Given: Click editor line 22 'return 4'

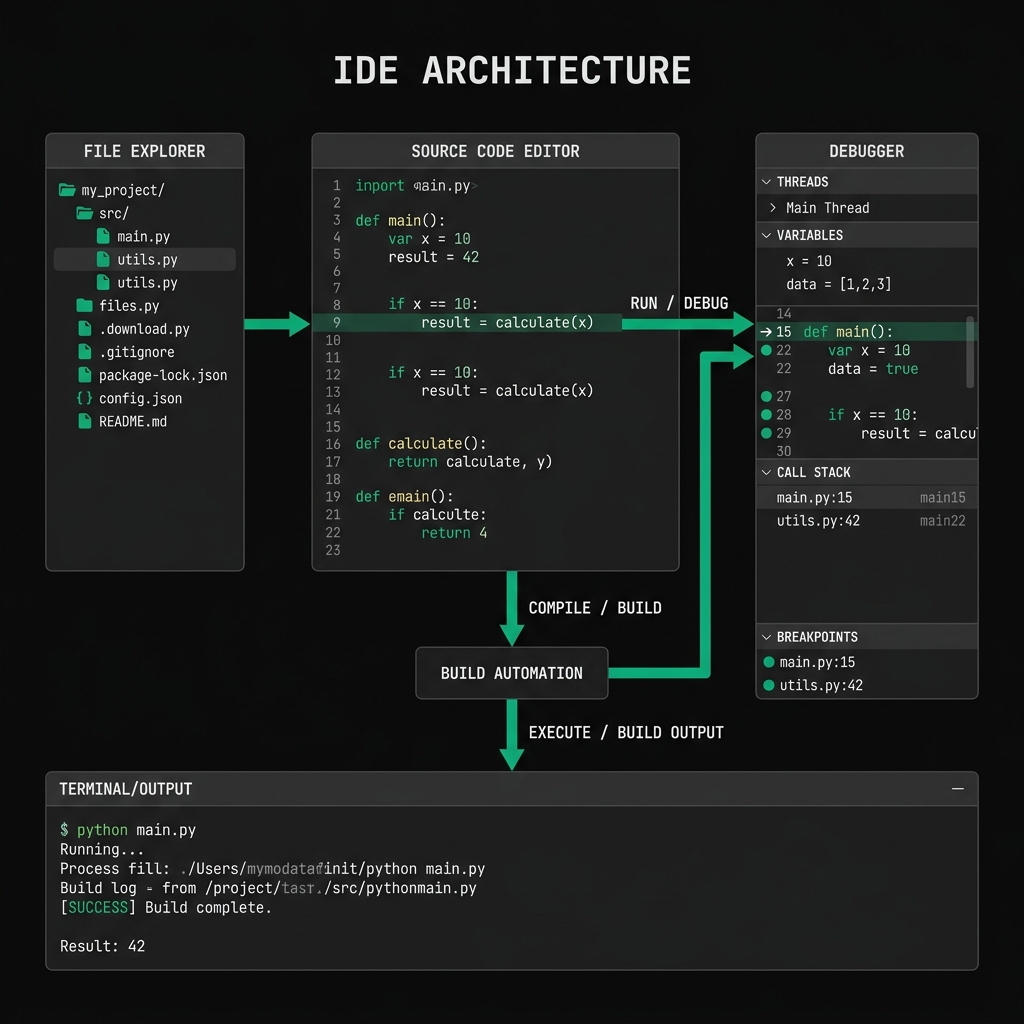Looking at the screenshot, I should coord(454,533).
